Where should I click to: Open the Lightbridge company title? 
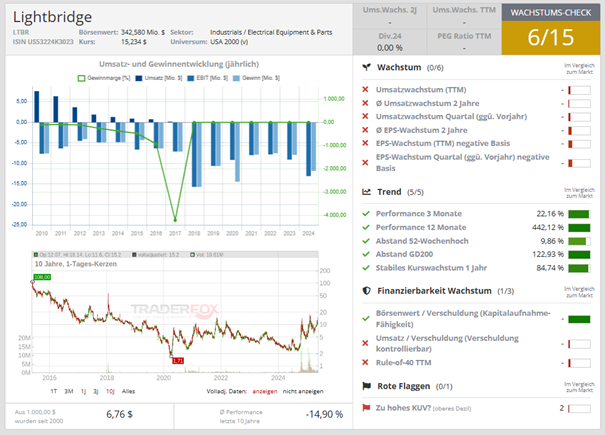[x=52, y=17]
